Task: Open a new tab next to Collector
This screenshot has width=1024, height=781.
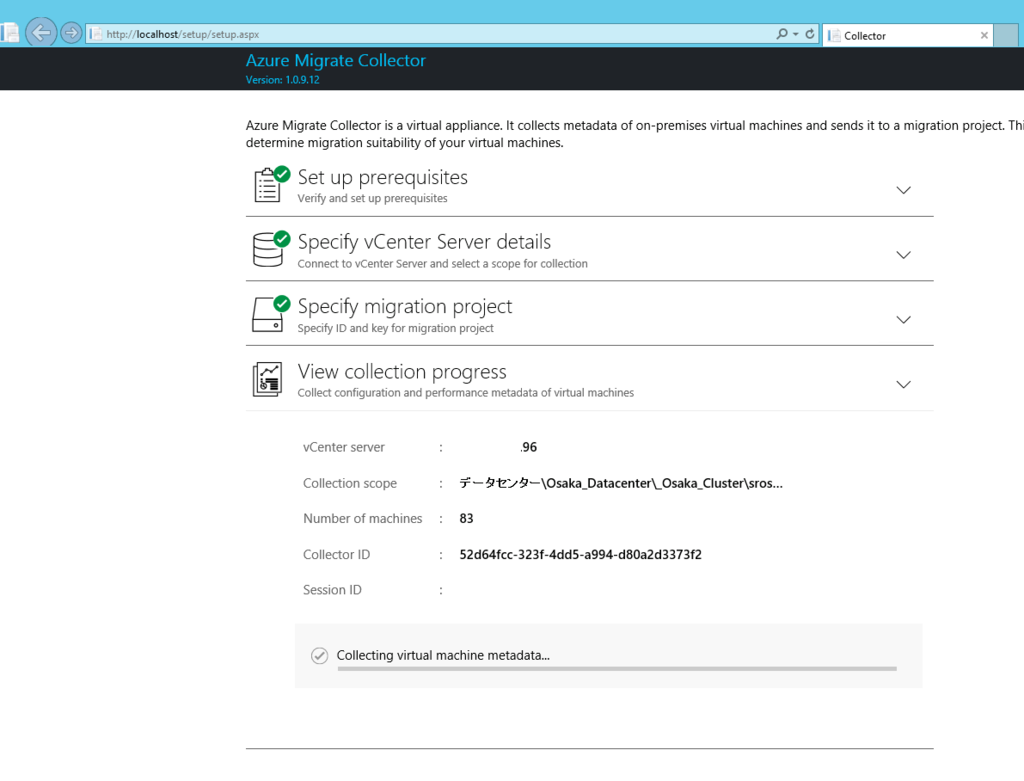Action: pyautogui.click(x=1006, y=35)
